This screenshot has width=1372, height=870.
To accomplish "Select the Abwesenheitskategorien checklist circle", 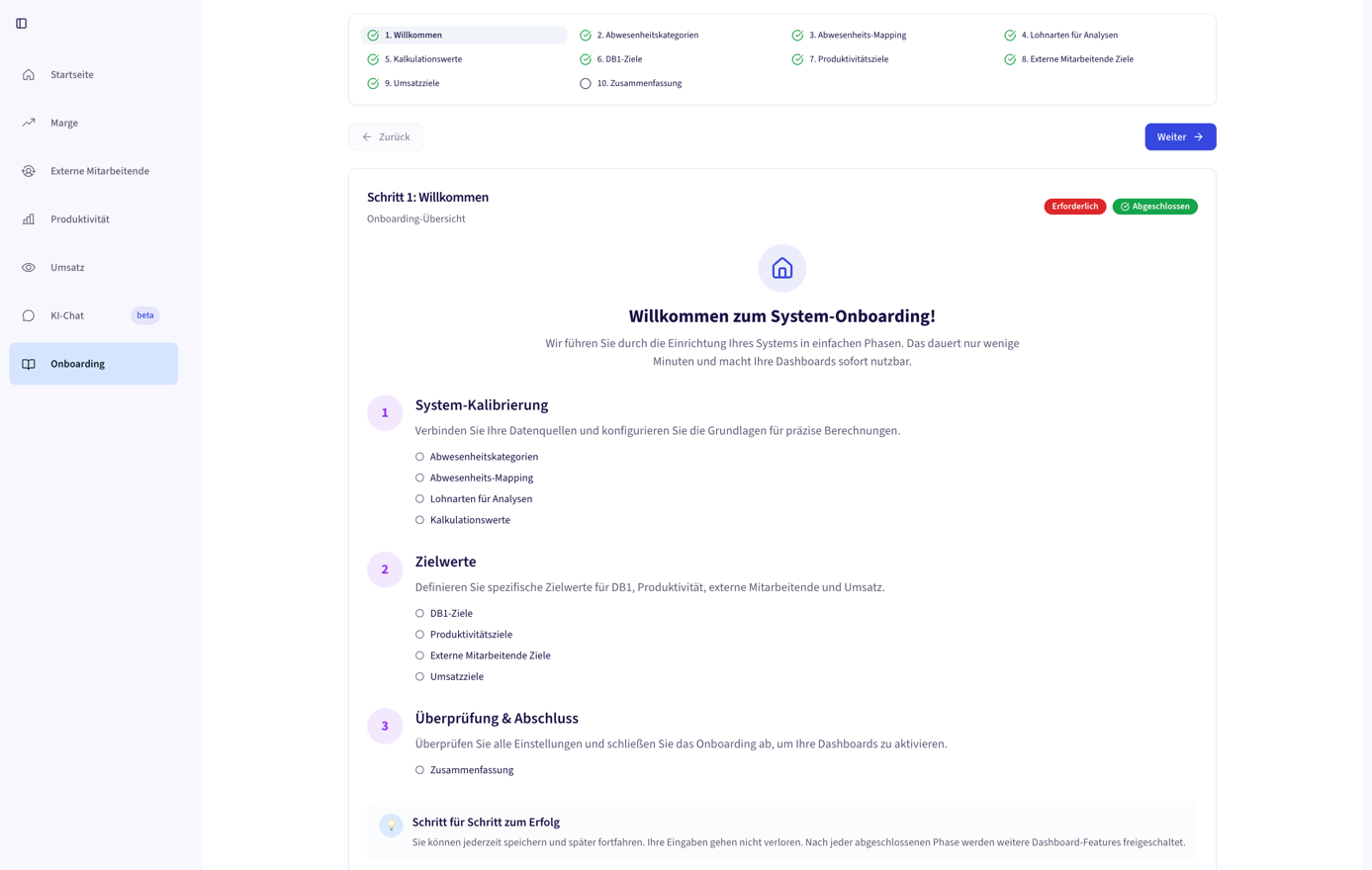I will pos(419,457).
